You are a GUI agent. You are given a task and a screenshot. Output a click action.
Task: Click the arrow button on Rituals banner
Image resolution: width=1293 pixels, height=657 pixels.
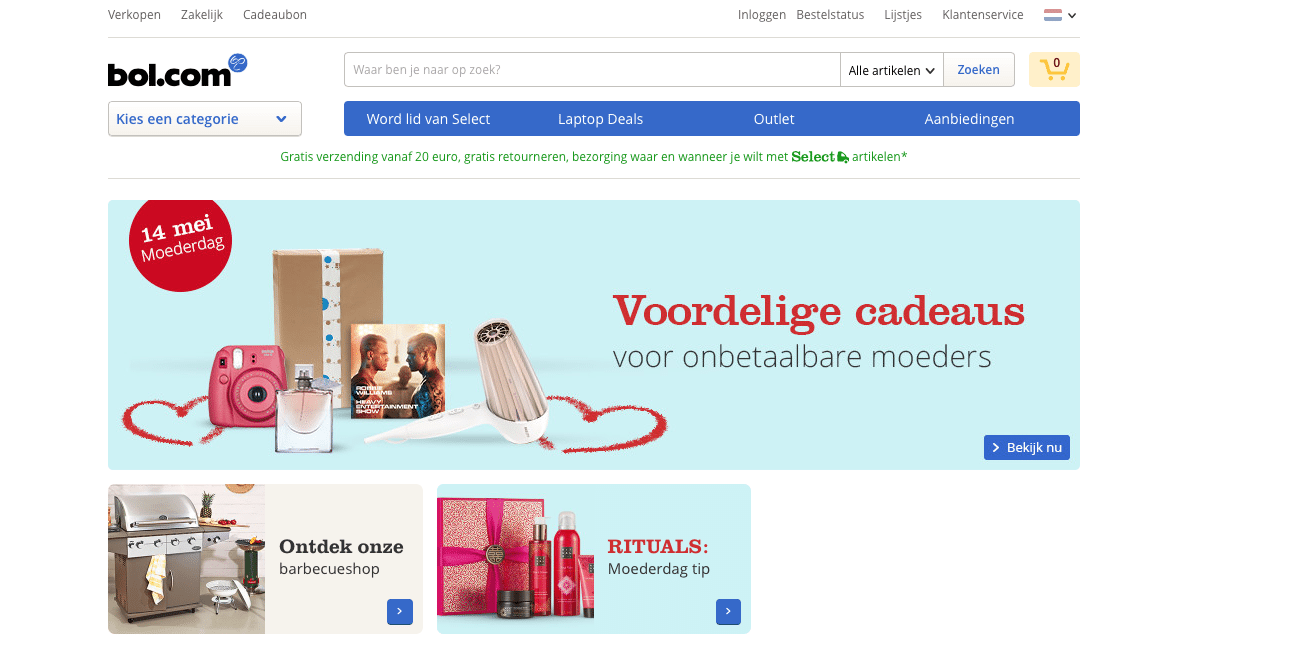[728, 611]
